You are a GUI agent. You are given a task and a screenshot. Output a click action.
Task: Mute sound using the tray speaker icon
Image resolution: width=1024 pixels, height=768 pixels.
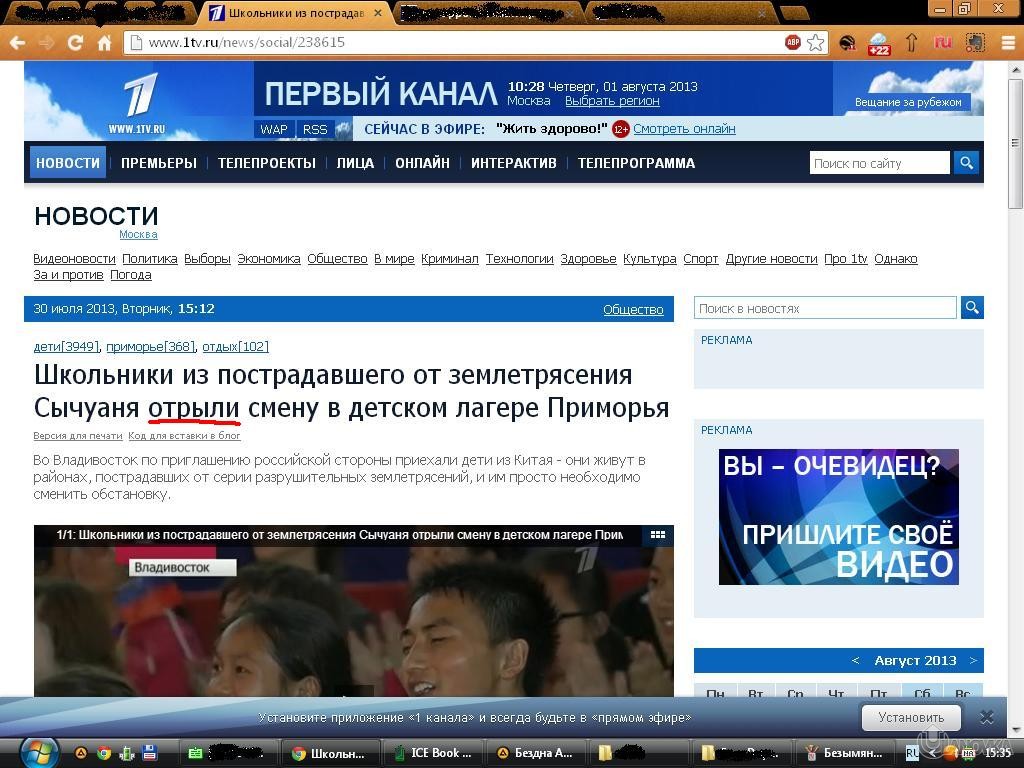932,753
